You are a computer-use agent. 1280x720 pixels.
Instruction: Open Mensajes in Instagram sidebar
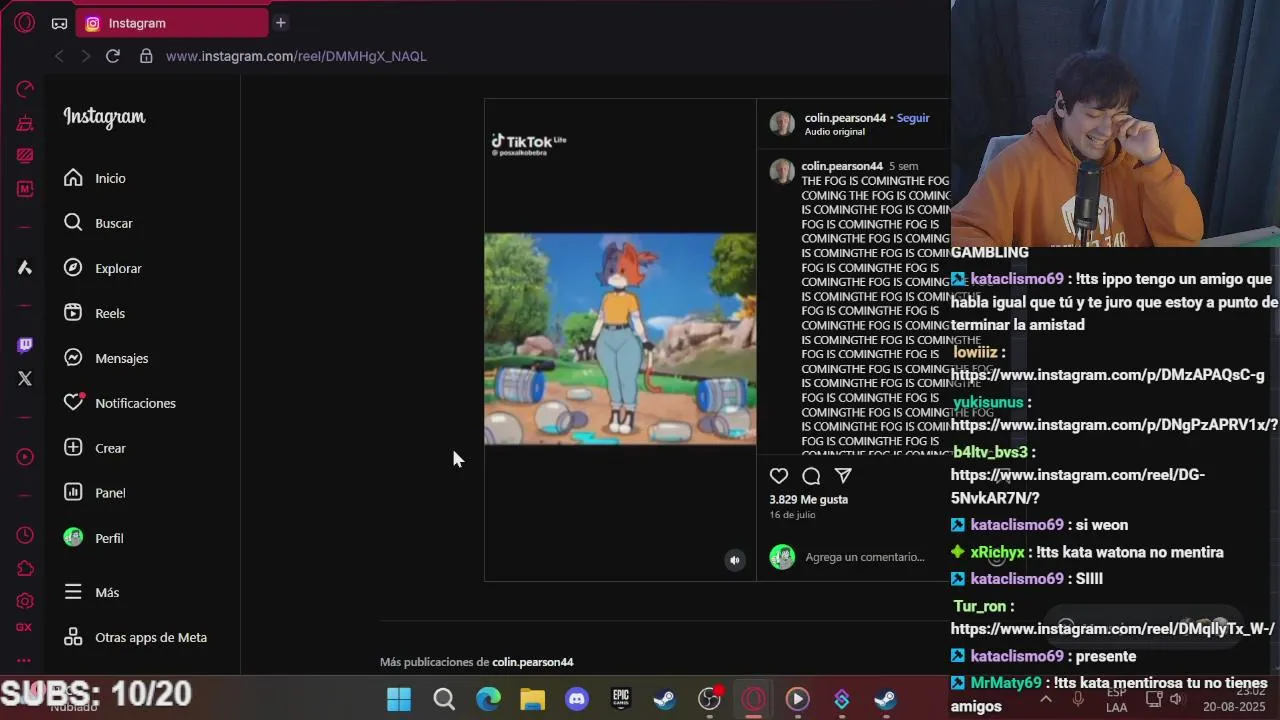(106, 358)
